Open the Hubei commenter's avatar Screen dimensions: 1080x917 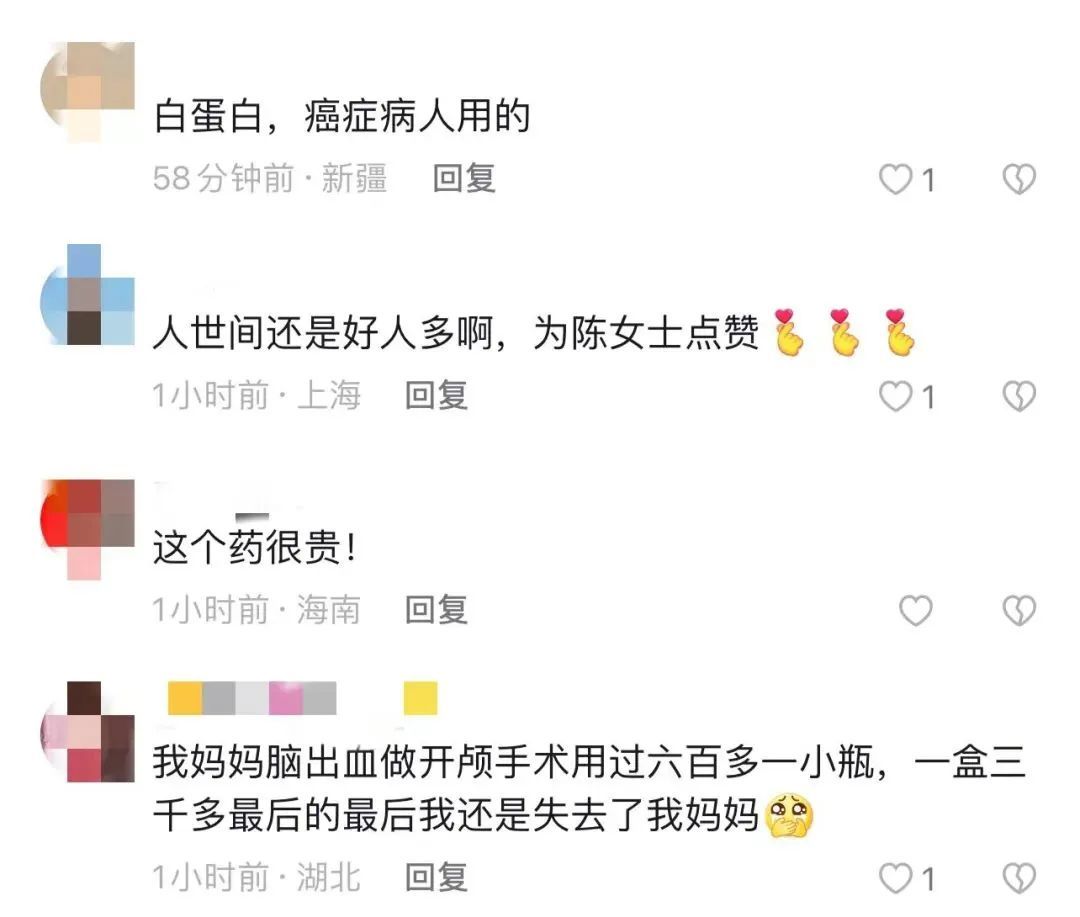87,732
